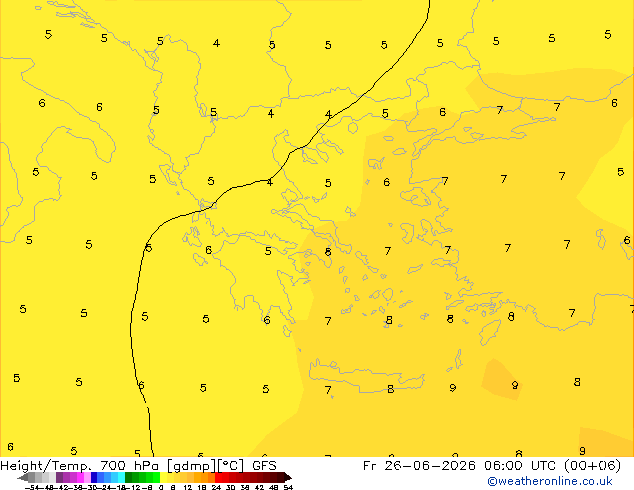Click the bright magenta legend swatch

click(x=80, y=477)
